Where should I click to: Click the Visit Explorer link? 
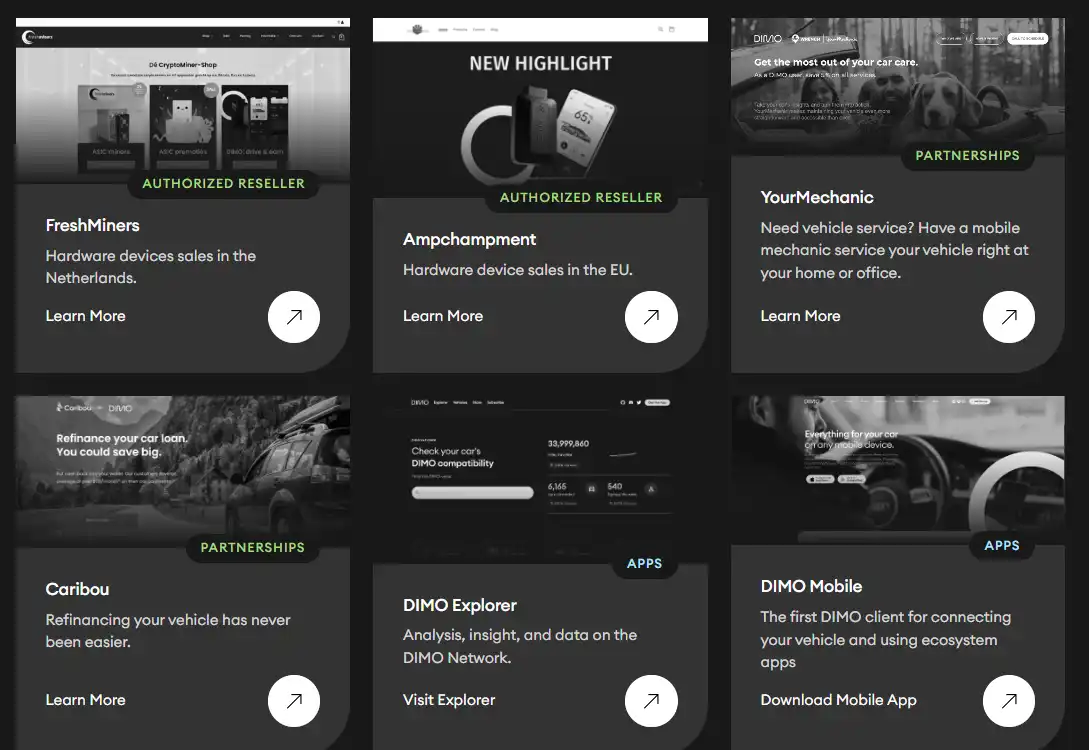[x=449, y=700]
